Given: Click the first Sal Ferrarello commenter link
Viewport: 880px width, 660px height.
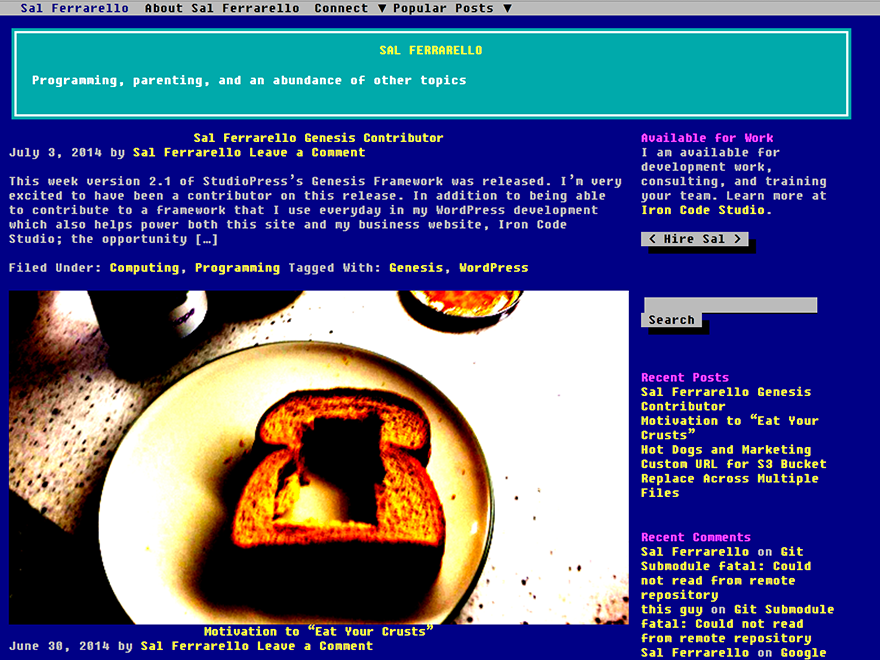Looking at the screenshot, I should pos(695,552).
